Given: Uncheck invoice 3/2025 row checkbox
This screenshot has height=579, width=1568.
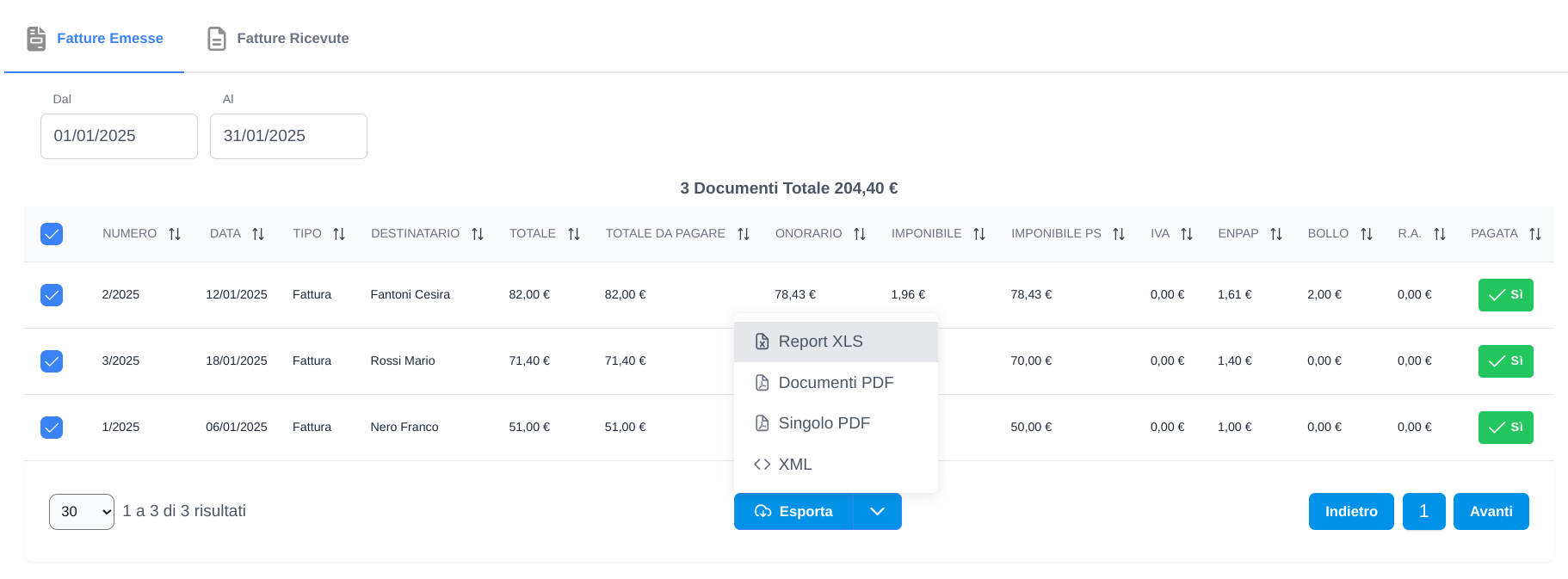Looking at the screenshot, I should (52, 361).
